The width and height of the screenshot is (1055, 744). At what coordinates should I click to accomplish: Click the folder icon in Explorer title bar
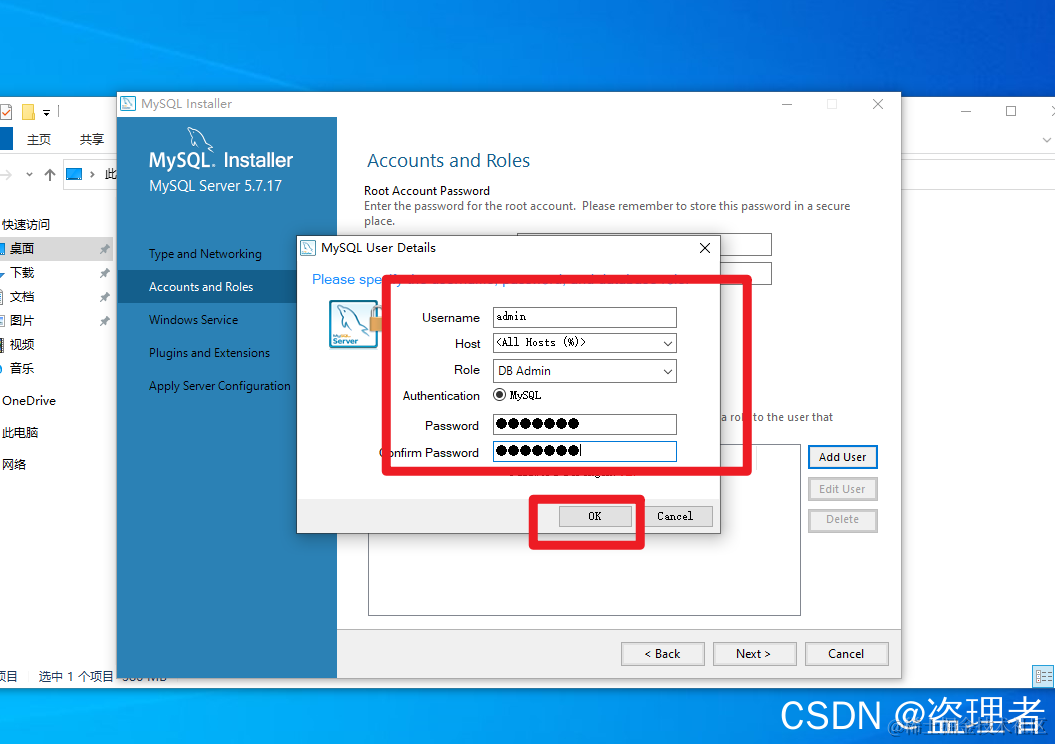click(28, 112)
